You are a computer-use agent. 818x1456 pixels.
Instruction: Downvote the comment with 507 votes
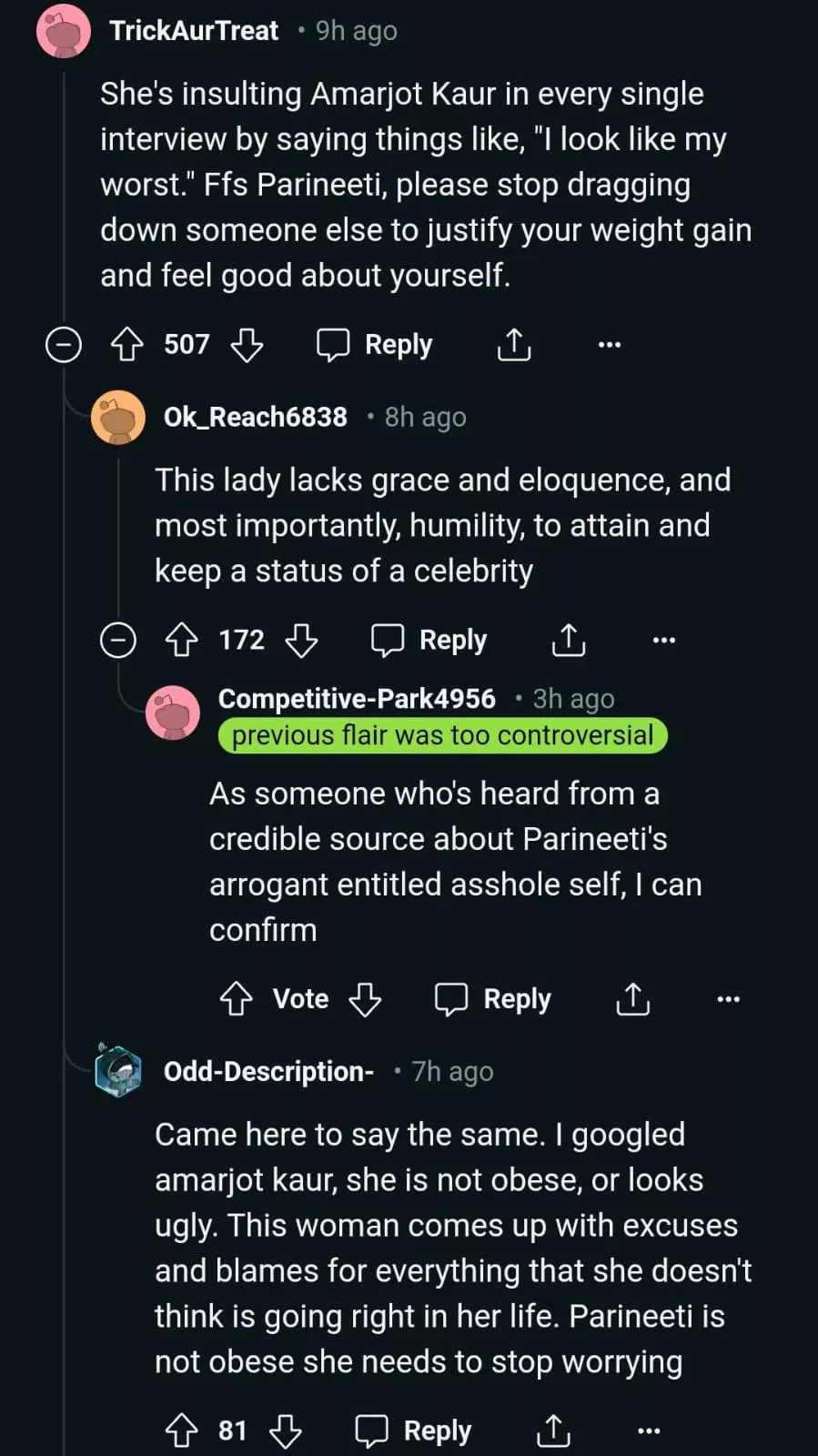click(x=247, y=345)
